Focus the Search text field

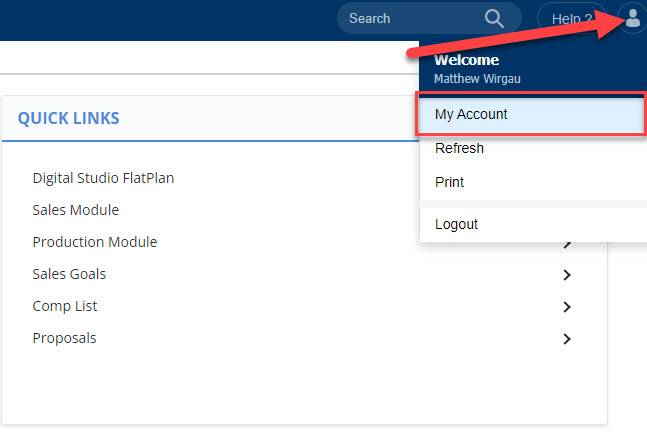413,19
